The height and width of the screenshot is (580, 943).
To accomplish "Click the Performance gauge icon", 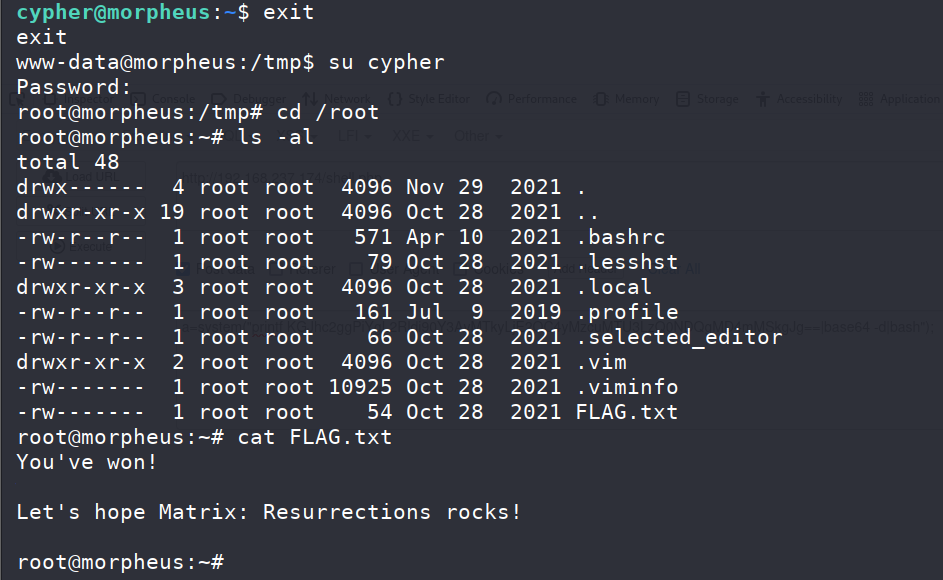I will (494, 99).
